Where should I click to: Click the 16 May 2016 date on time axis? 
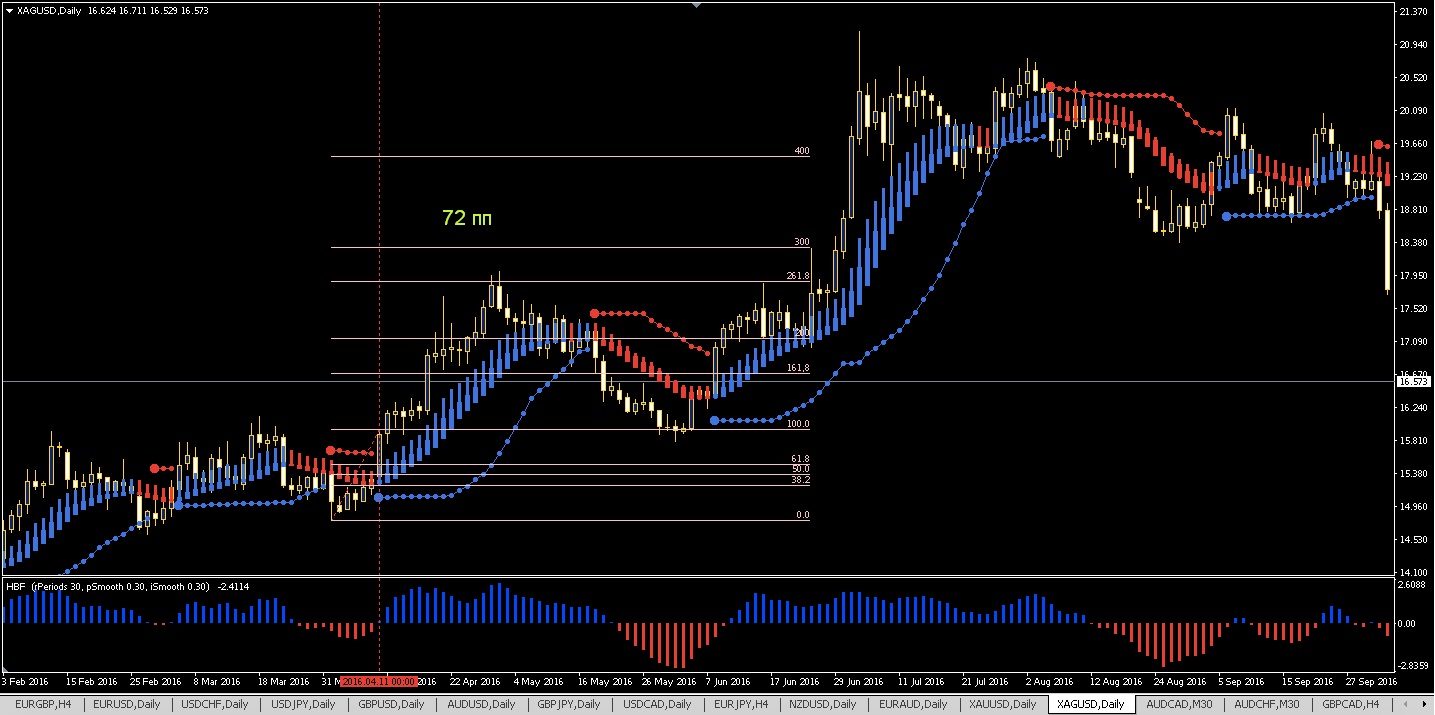pos(606,681)
